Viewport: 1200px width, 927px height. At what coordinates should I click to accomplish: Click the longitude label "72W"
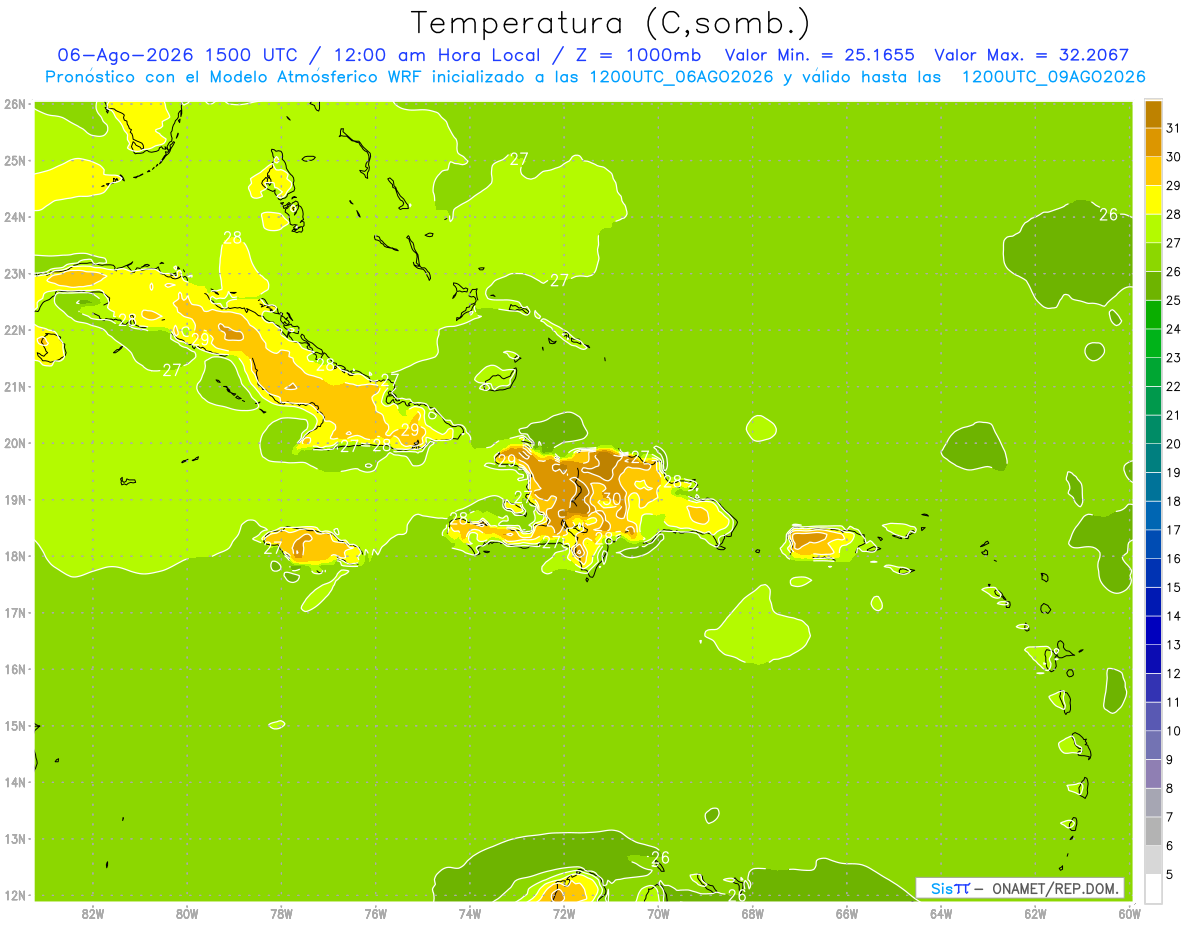(x=564, y=913)
